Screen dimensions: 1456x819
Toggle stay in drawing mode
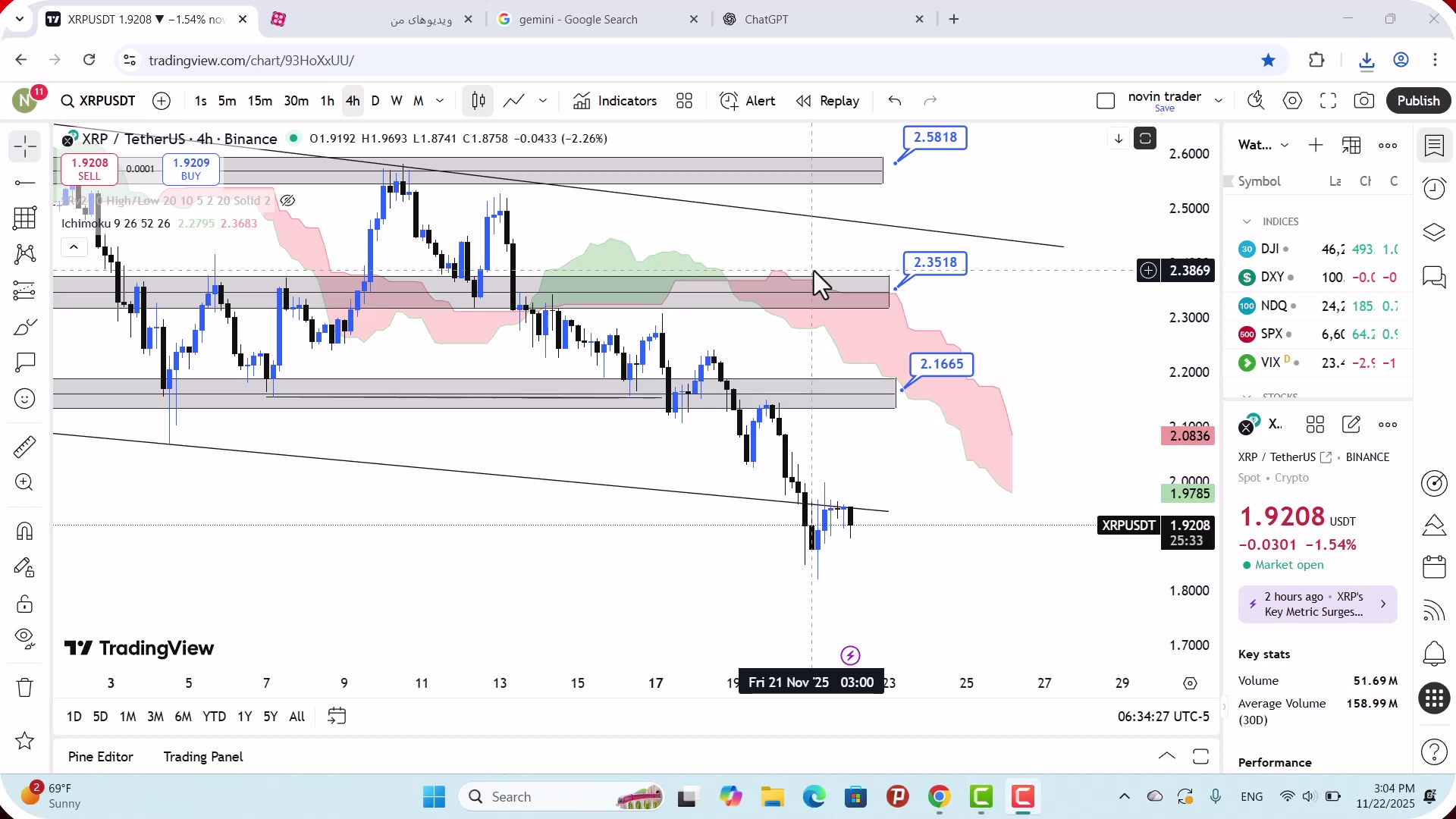click(x=25, y=567)
